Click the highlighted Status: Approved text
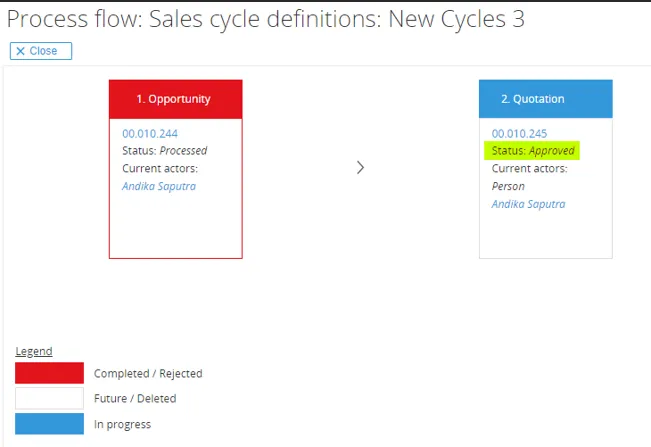Screen dimensions: 651x447 point(532,151)
